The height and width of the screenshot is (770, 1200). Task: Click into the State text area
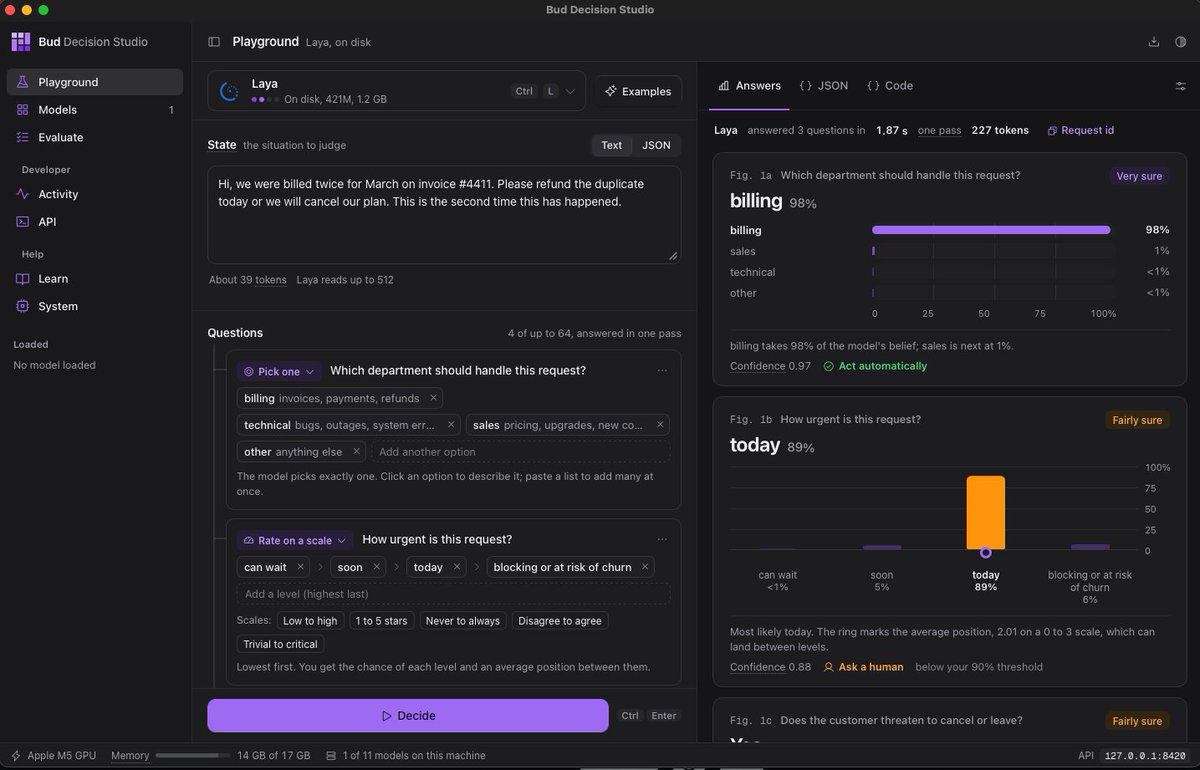(444, 214)
